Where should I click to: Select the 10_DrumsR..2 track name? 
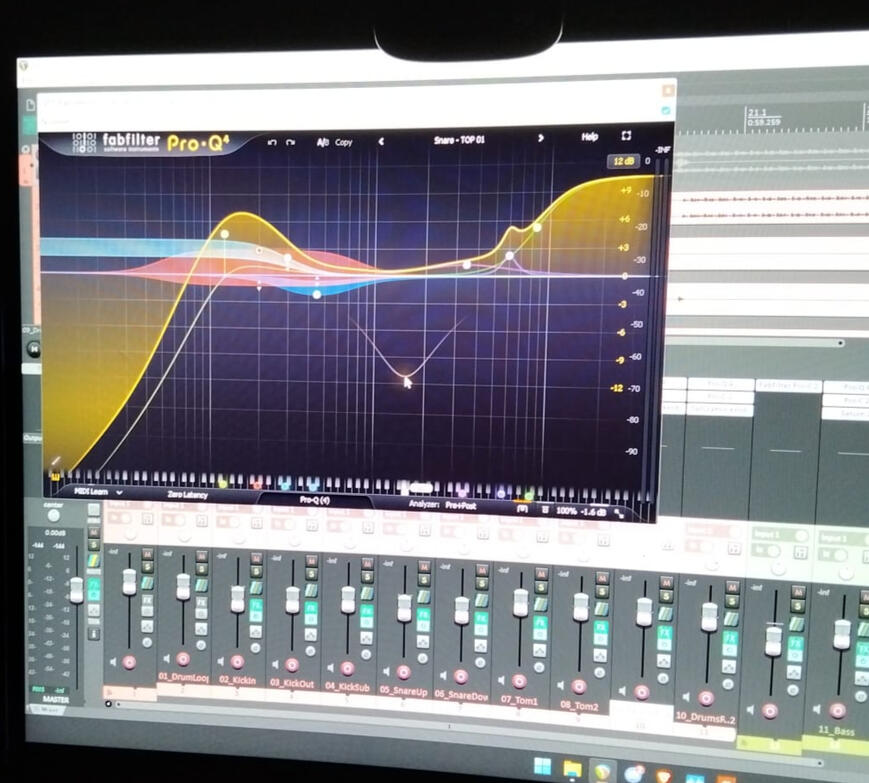click(x=705, y=718)
